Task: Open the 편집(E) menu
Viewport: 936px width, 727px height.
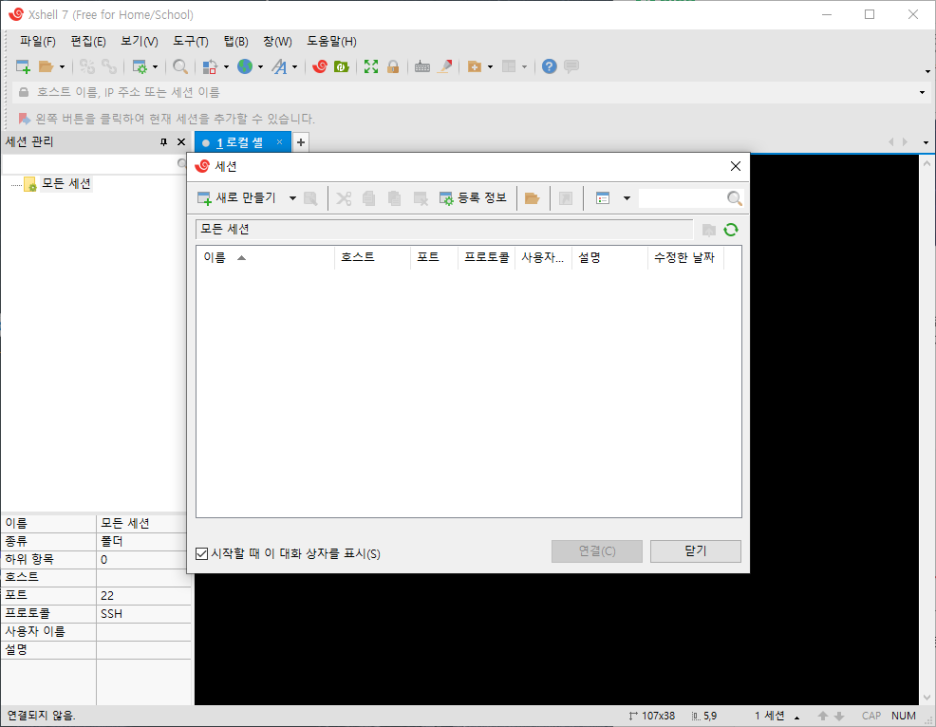Action: (x=88, y=41)
